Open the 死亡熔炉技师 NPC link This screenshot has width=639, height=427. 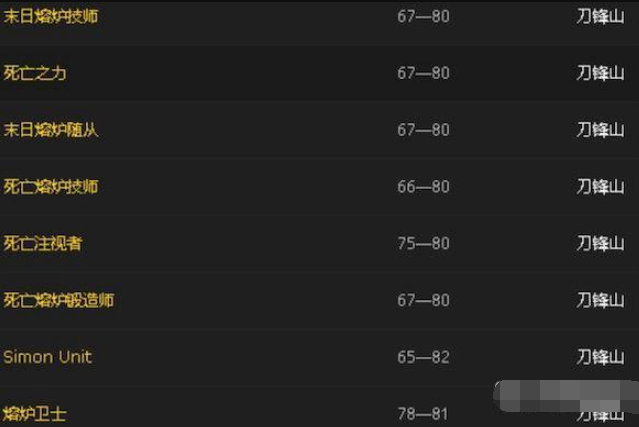pos(51,187)
